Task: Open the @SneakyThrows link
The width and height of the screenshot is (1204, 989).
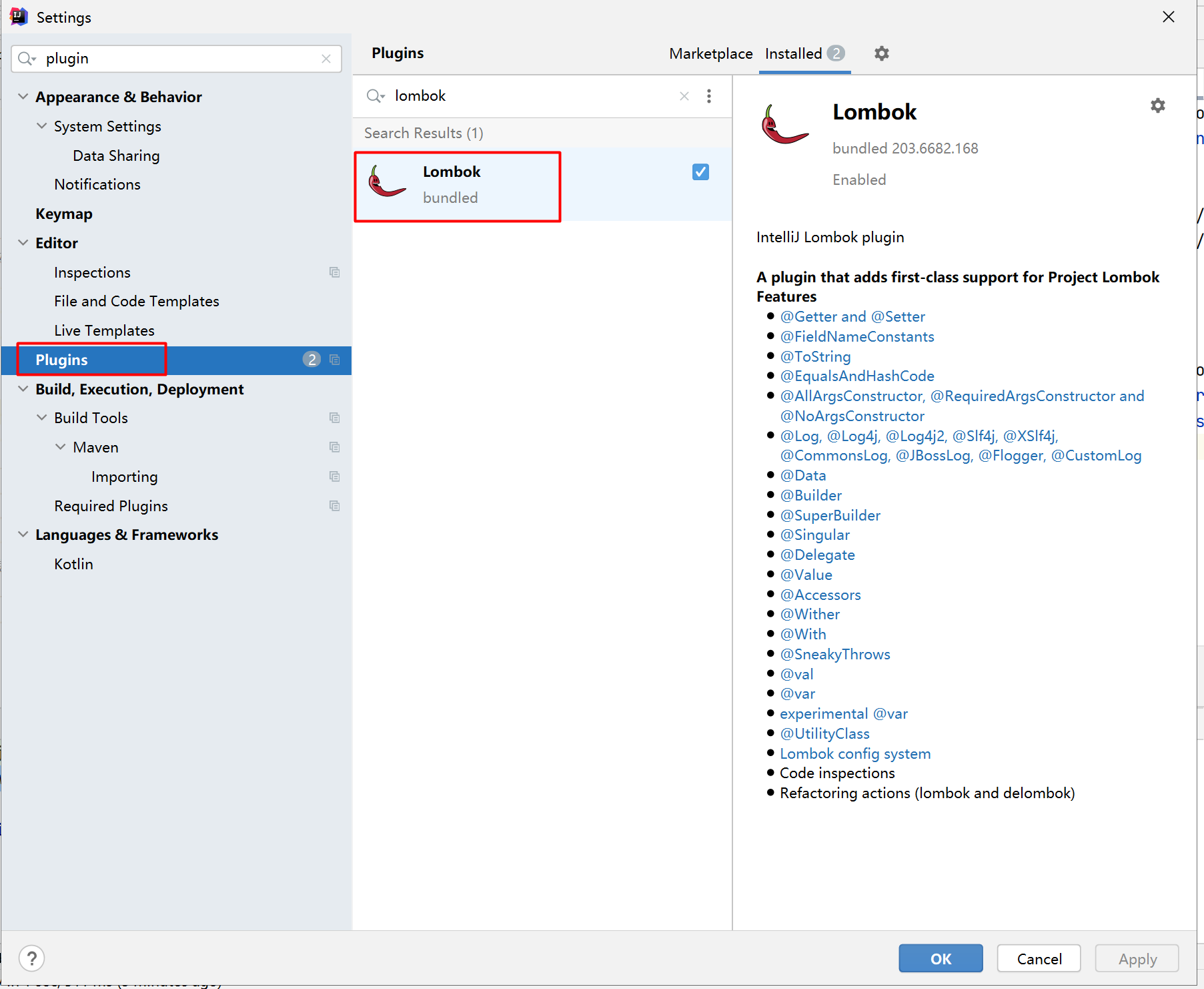Action: click(835, 654)
